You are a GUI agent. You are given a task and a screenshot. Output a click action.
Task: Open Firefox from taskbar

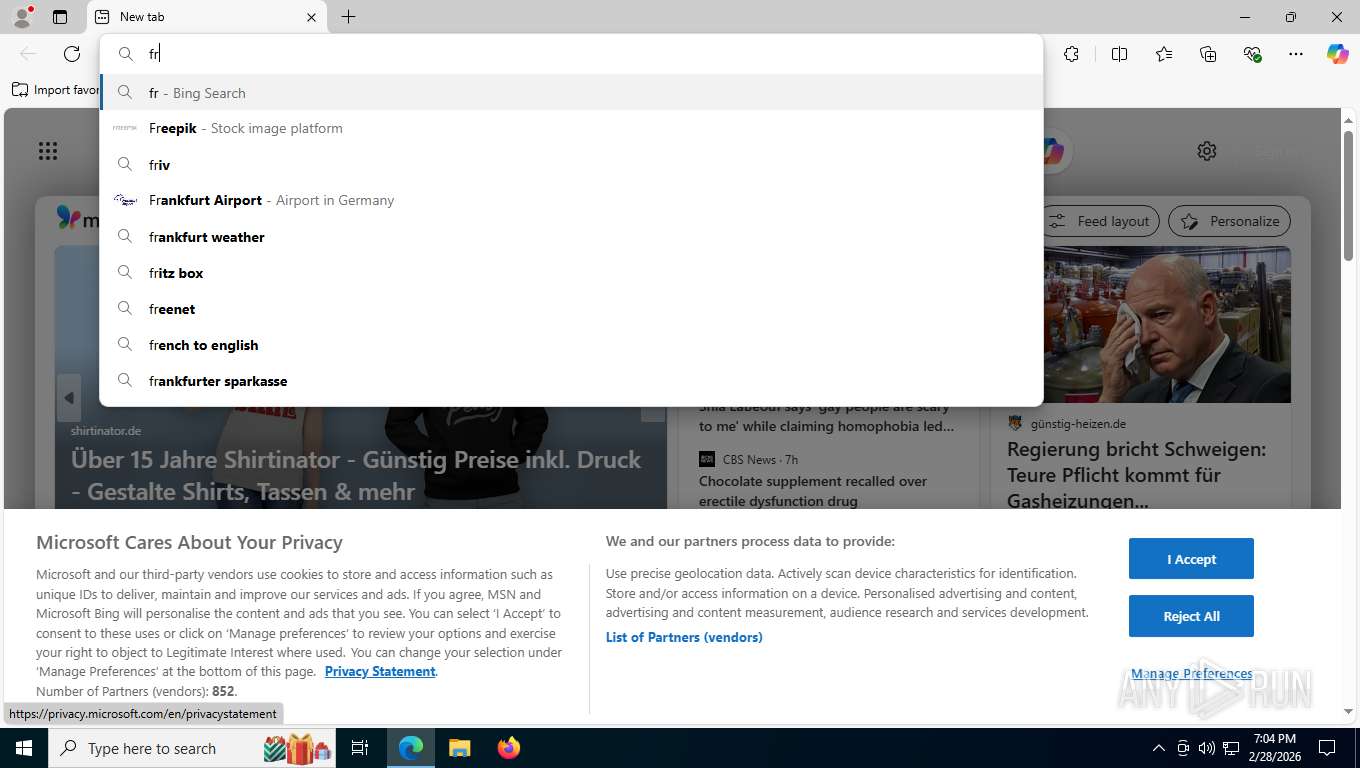(508, 748)
